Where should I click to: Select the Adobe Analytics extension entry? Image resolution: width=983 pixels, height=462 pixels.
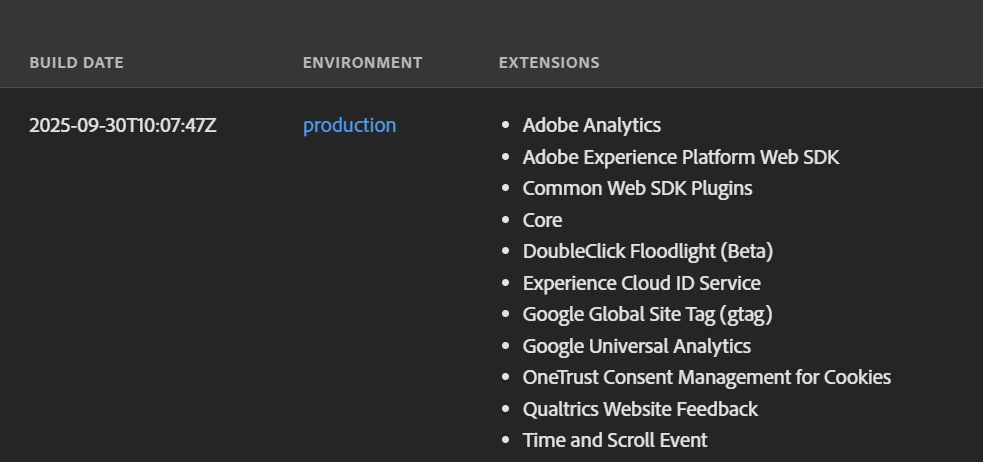point(592,125)
